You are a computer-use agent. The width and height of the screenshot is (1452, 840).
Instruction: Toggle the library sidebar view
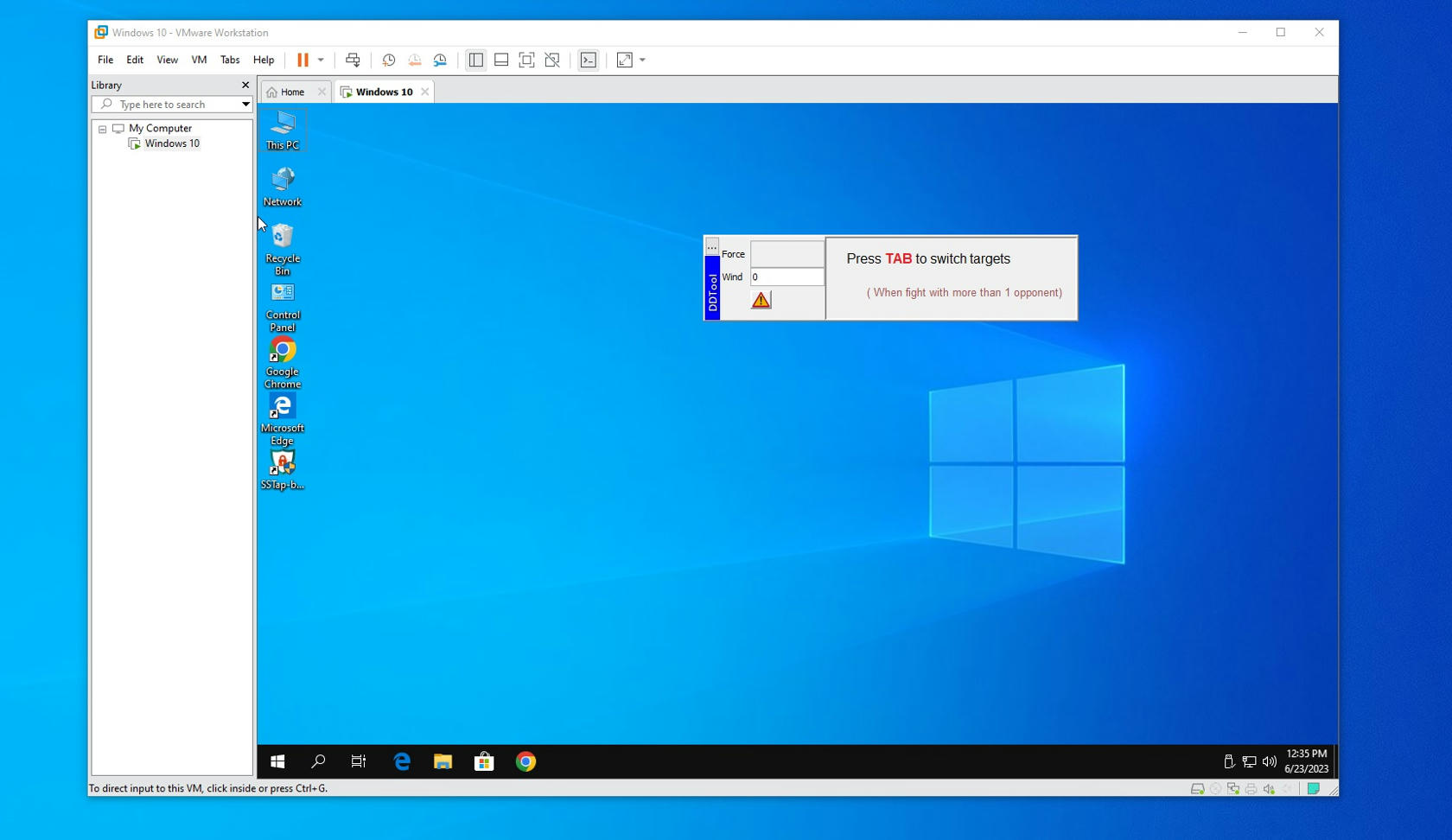(x=475, y=60)
